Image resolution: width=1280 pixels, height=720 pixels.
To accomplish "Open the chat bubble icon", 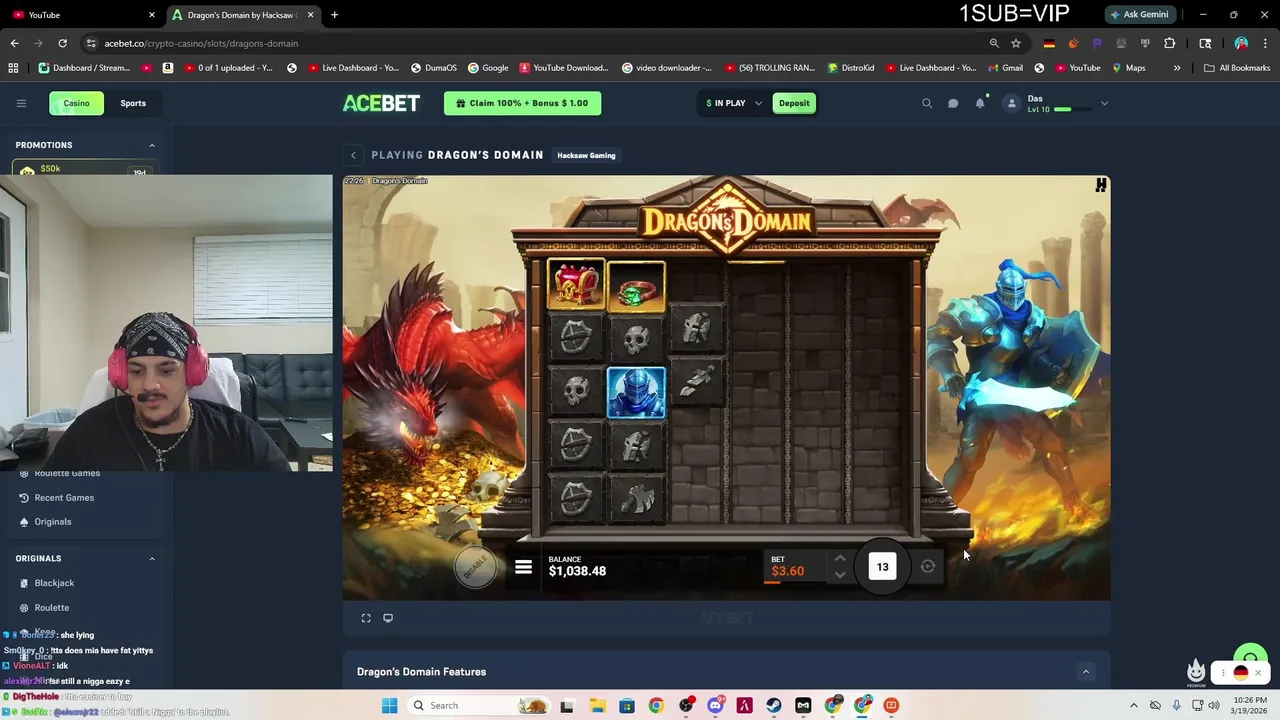I will pyautogui.click(x=953, y=103).
